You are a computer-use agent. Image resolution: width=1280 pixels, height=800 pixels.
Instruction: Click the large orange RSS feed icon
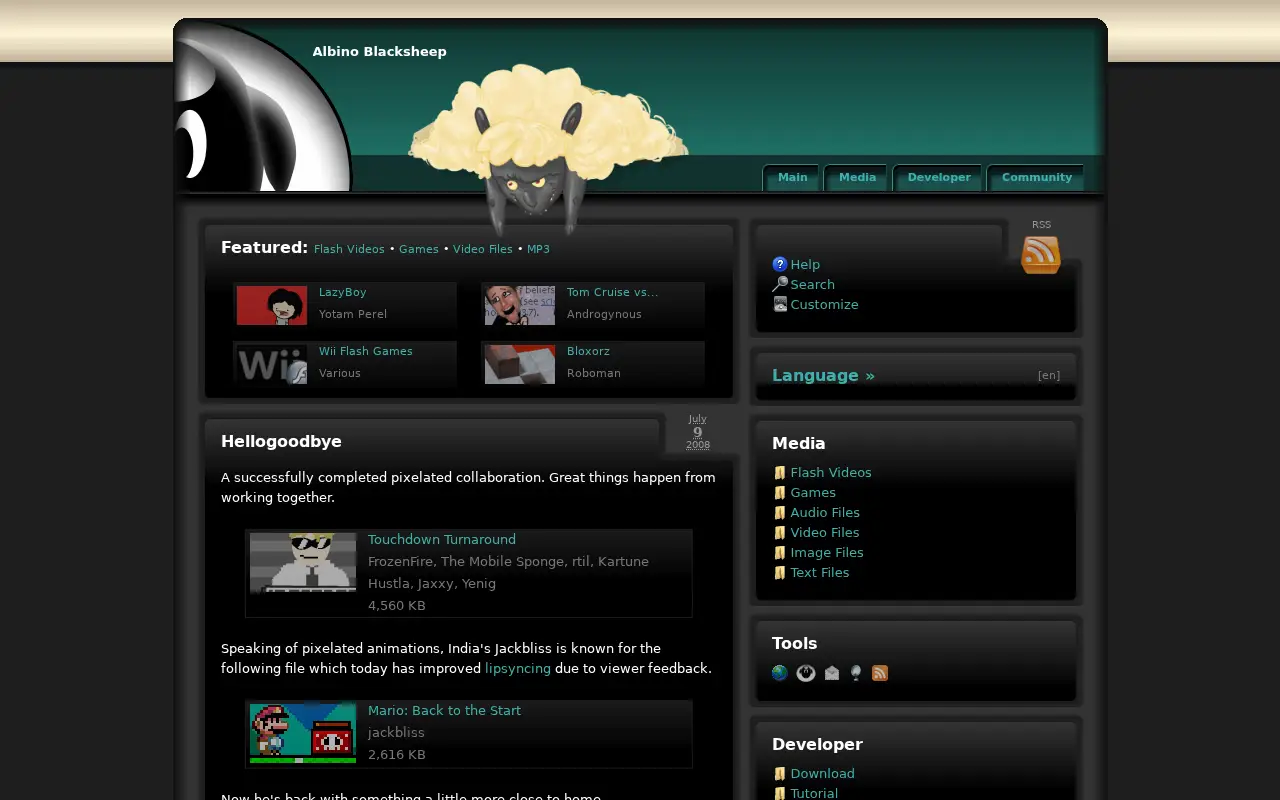click(x=1041, y=255)
